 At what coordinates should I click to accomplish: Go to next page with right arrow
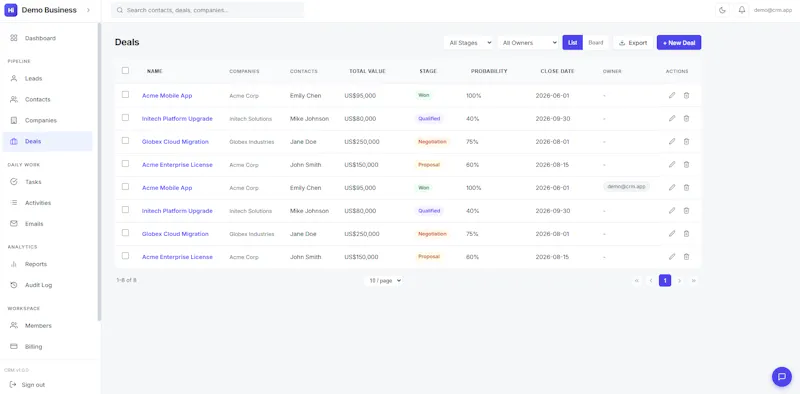pos(679,281)
